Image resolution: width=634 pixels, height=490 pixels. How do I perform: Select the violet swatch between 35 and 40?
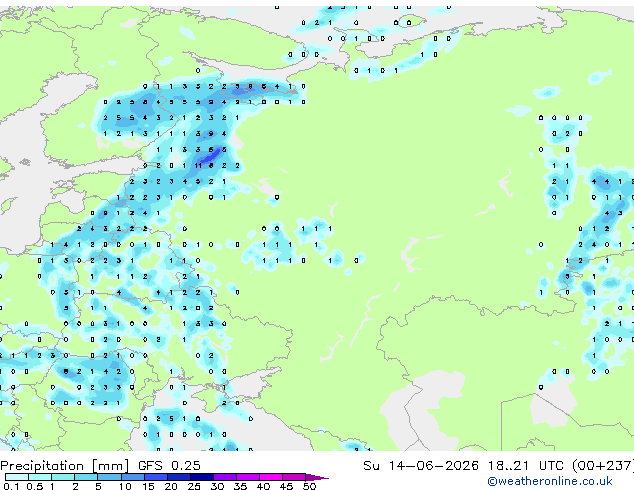click(x=248, y=477)
